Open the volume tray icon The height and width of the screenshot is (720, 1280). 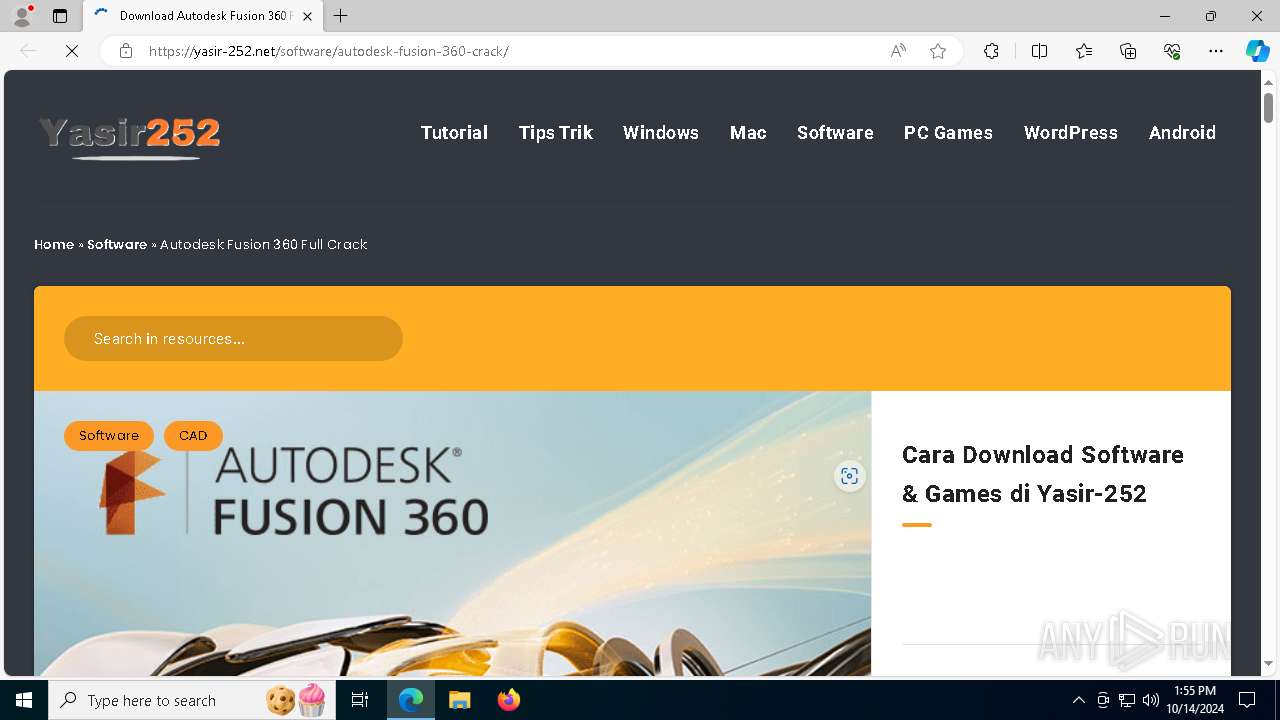coord(1151,700)
